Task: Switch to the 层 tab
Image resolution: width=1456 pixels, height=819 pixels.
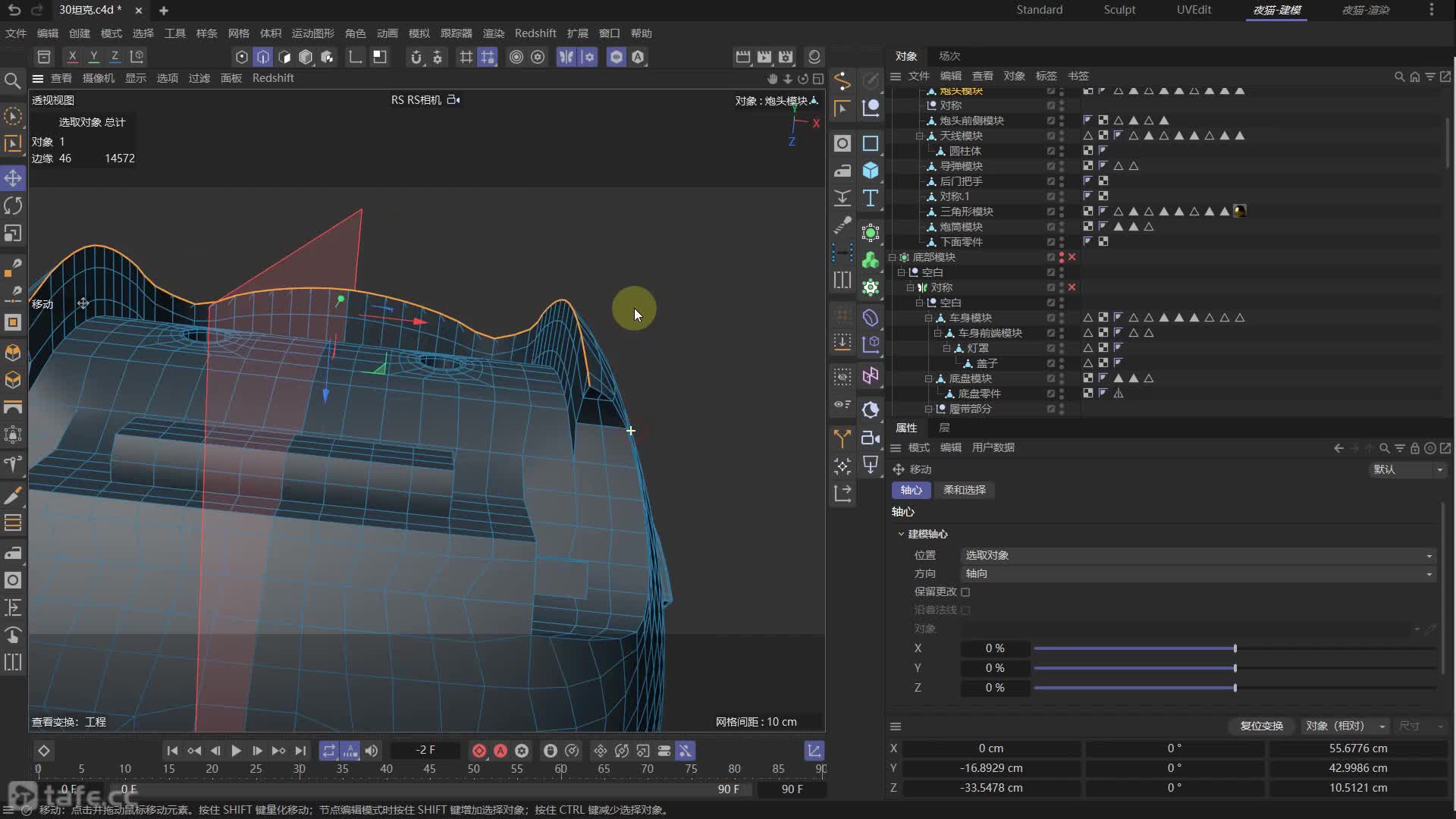Action: [x=944, y=428]
